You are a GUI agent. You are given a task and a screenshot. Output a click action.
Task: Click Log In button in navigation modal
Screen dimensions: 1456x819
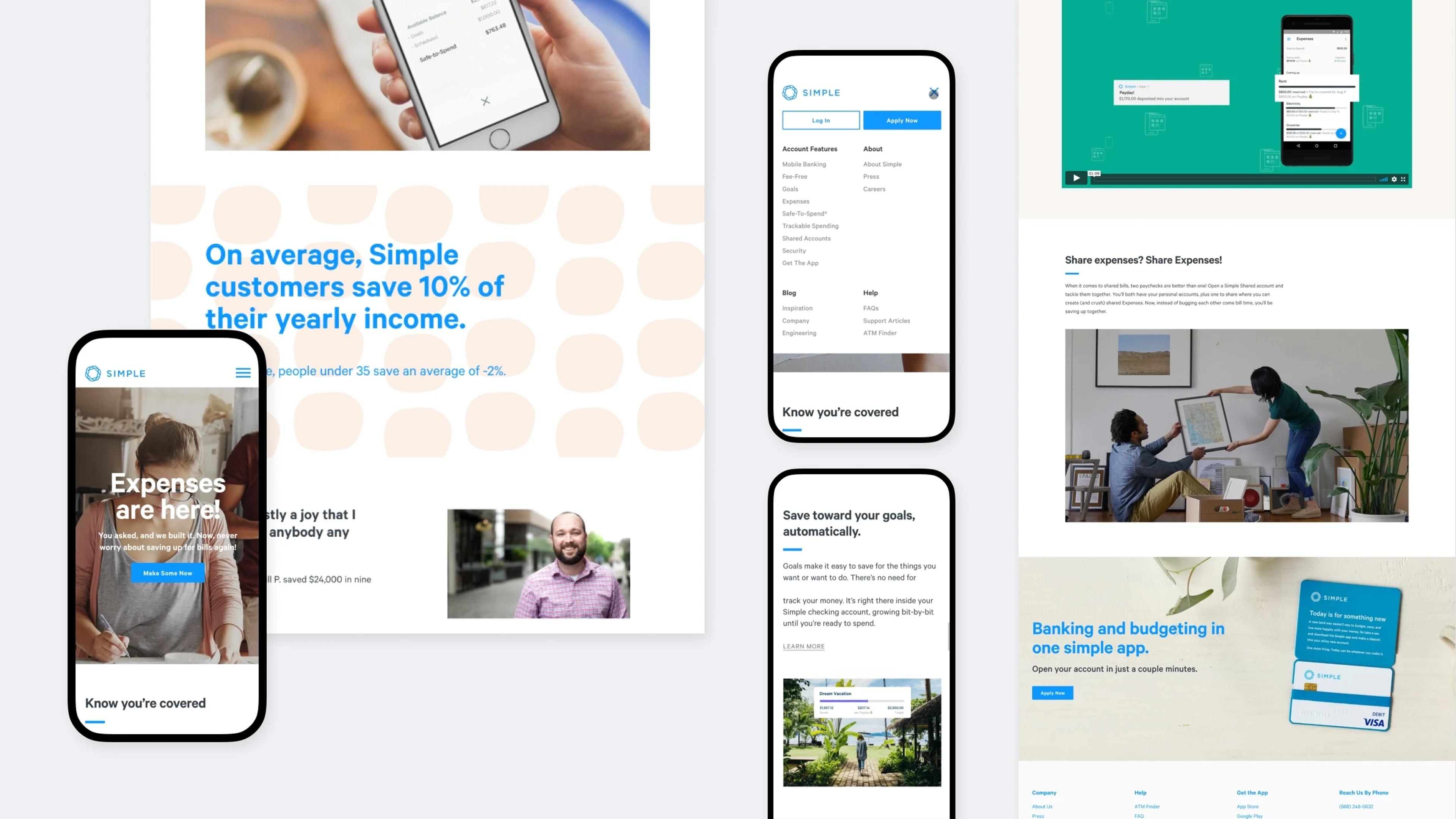click(x=821, y=120)
